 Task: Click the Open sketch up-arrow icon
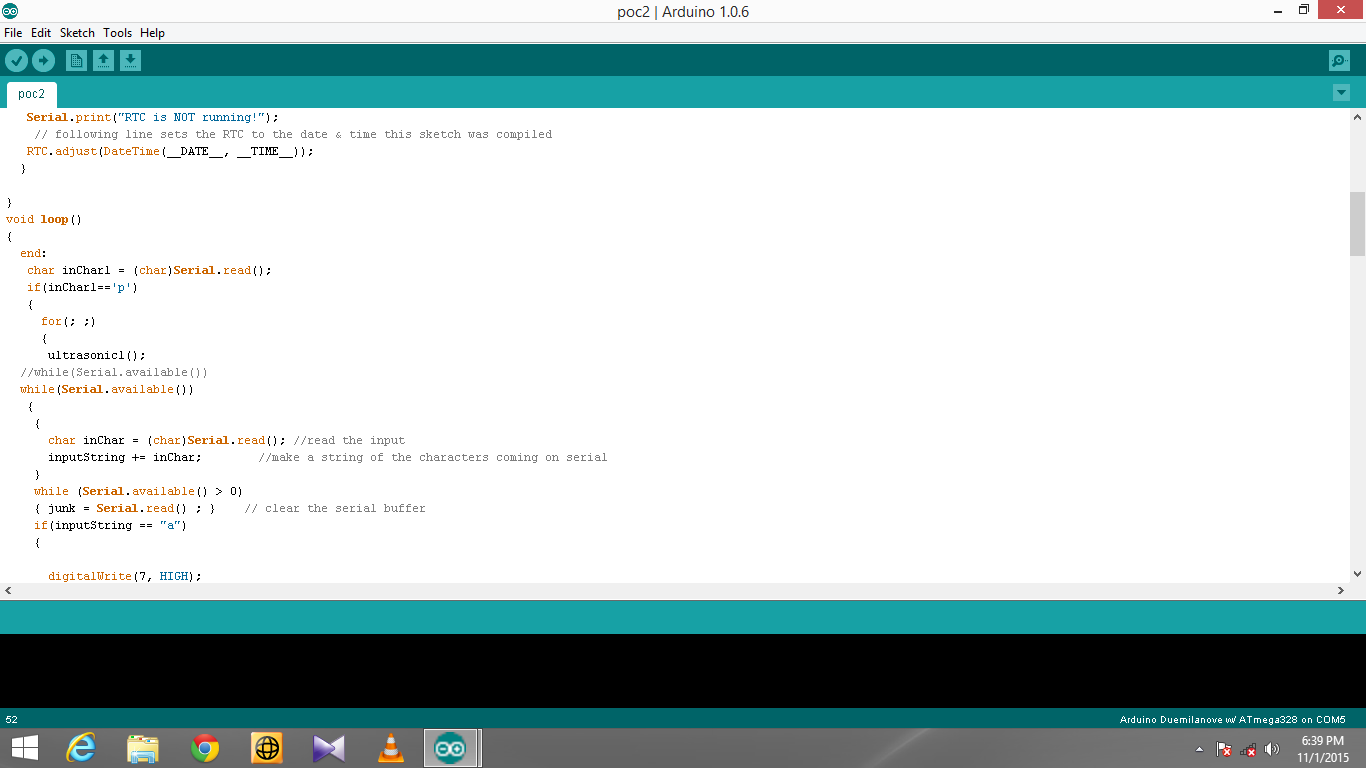103,61
